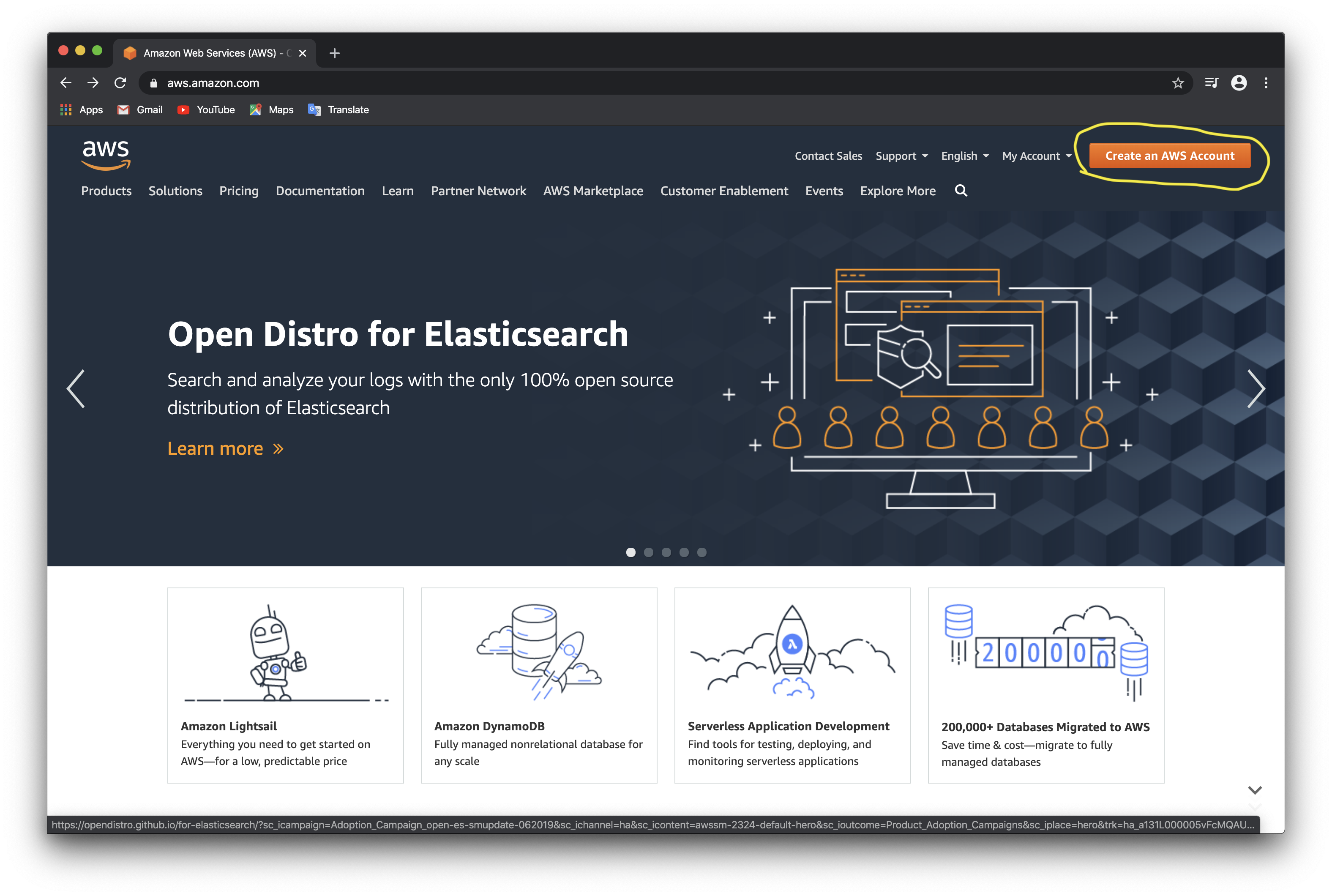This screenshot has height=896, width=1332.
Task: Open the Gmail bookmark
Action: click(140, 110)
